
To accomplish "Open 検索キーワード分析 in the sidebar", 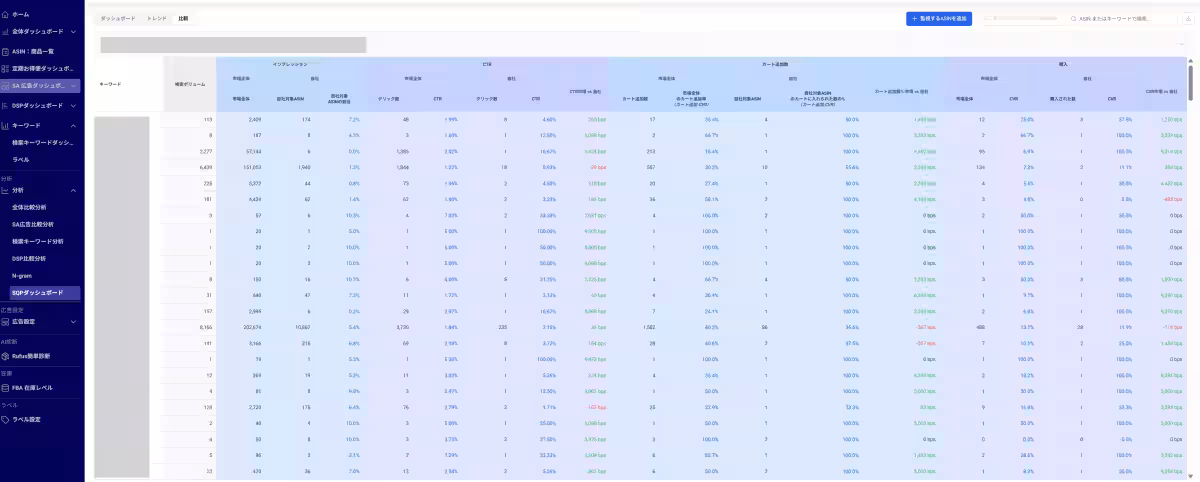I will point(37,241).
